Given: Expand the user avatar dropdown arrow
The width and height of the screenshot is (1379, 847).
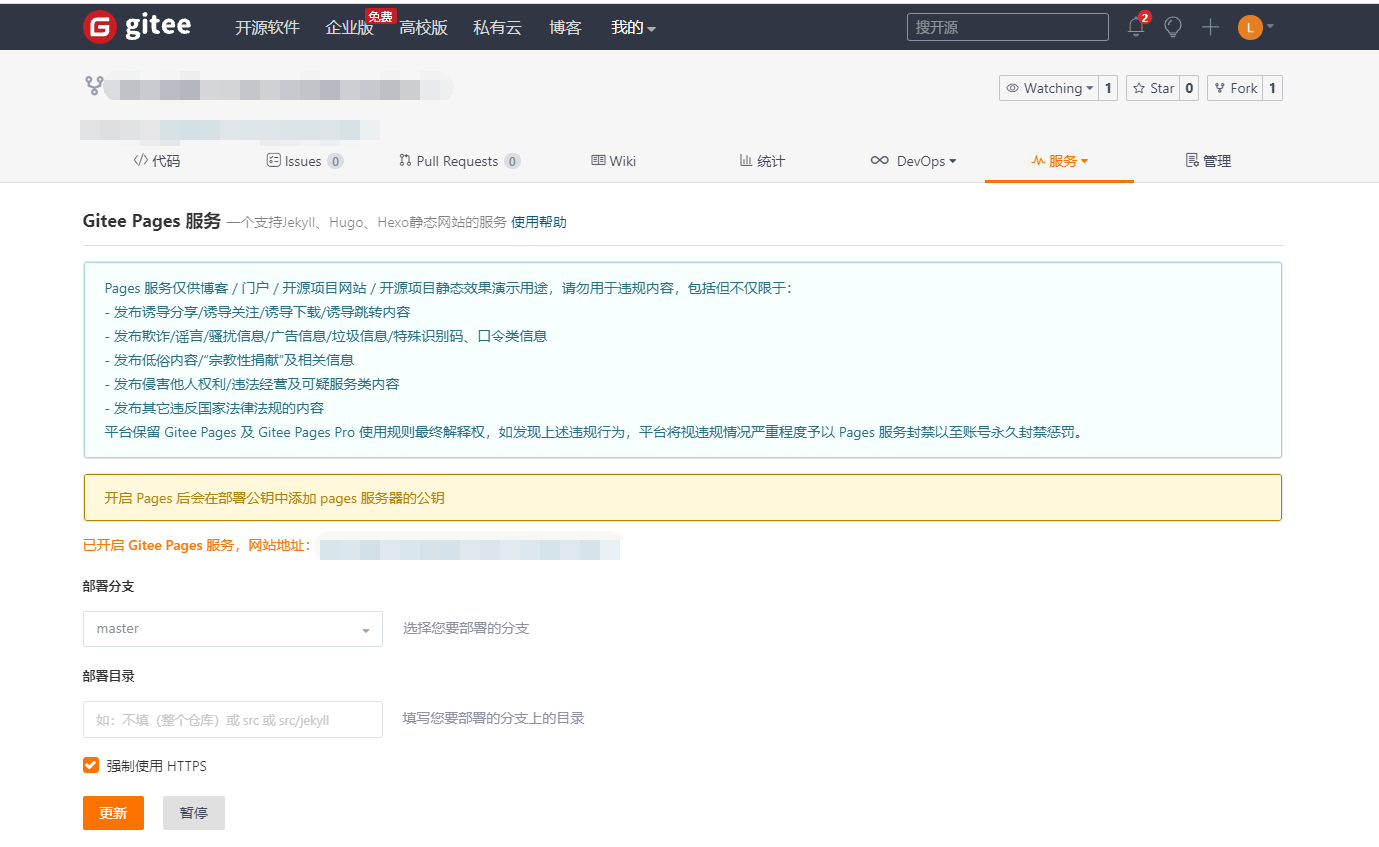Looking at the screenshot, I should (x=1270, y=27).
